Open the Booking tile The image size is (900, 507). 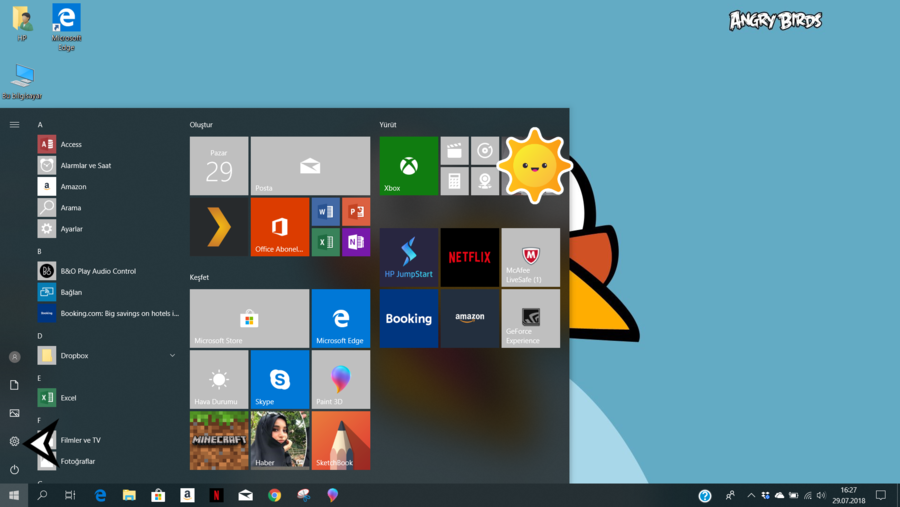[x=409, y=318]
